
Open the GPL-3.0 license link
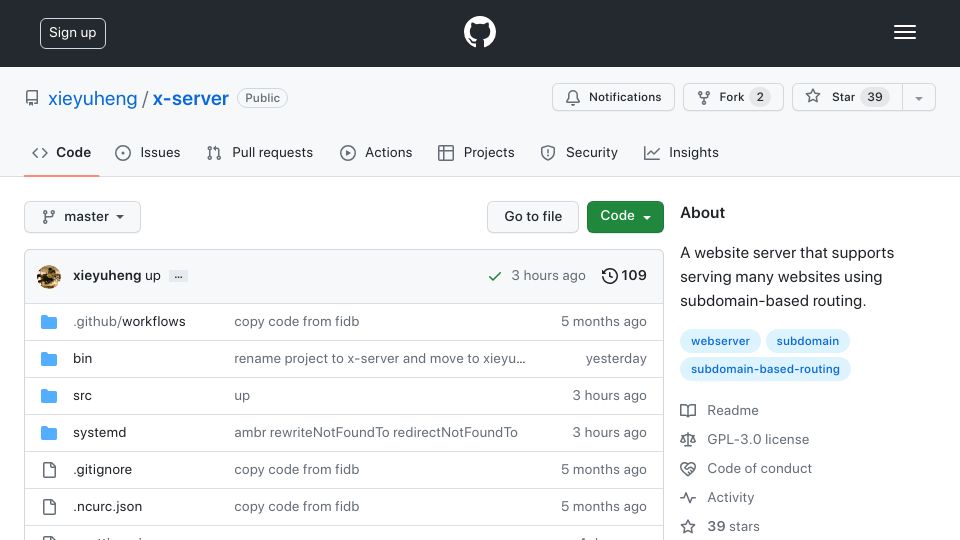758,440
